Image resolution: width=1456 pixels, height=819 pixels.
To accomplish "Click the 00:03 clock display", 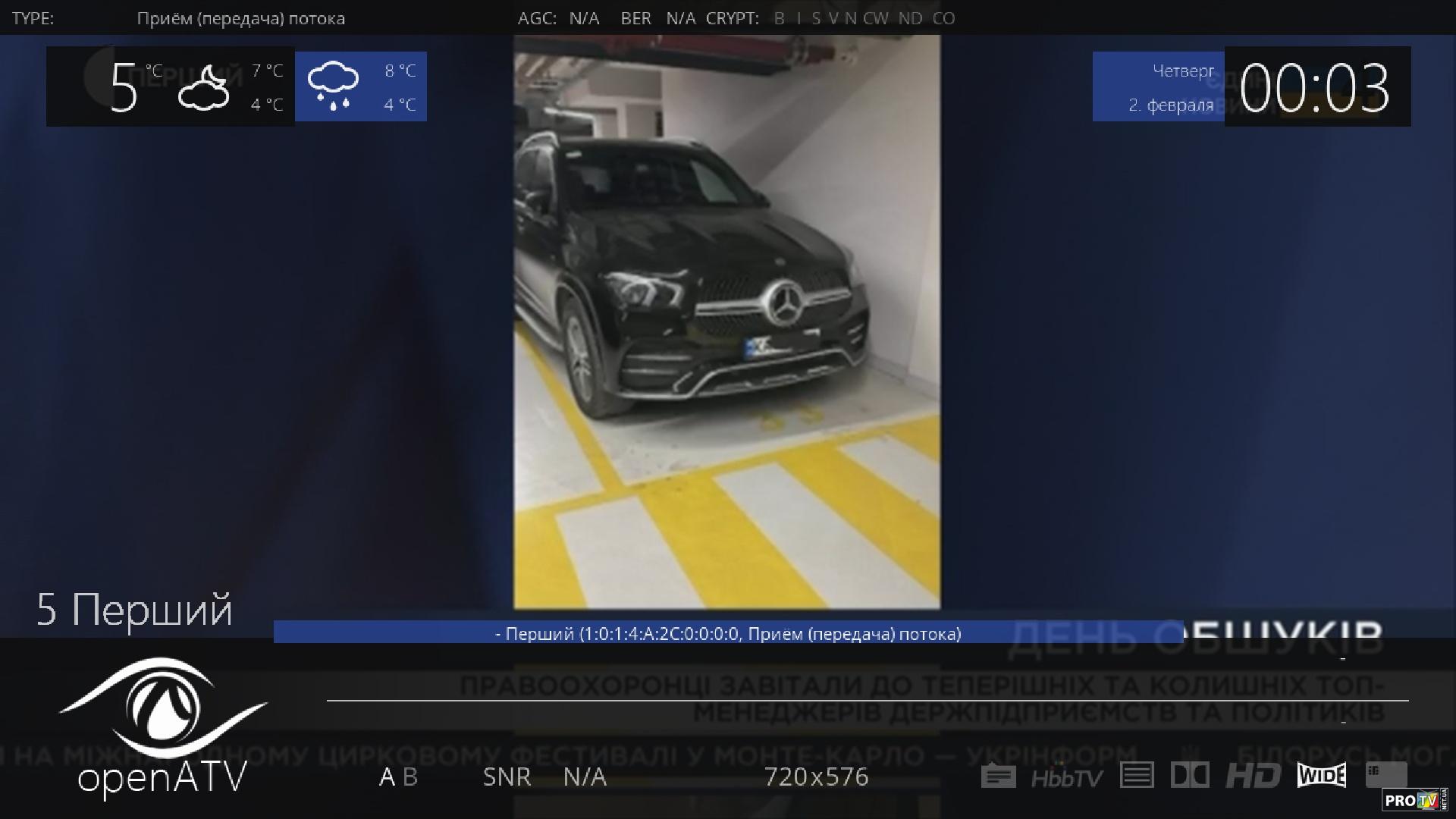I will pos(1316,88).
